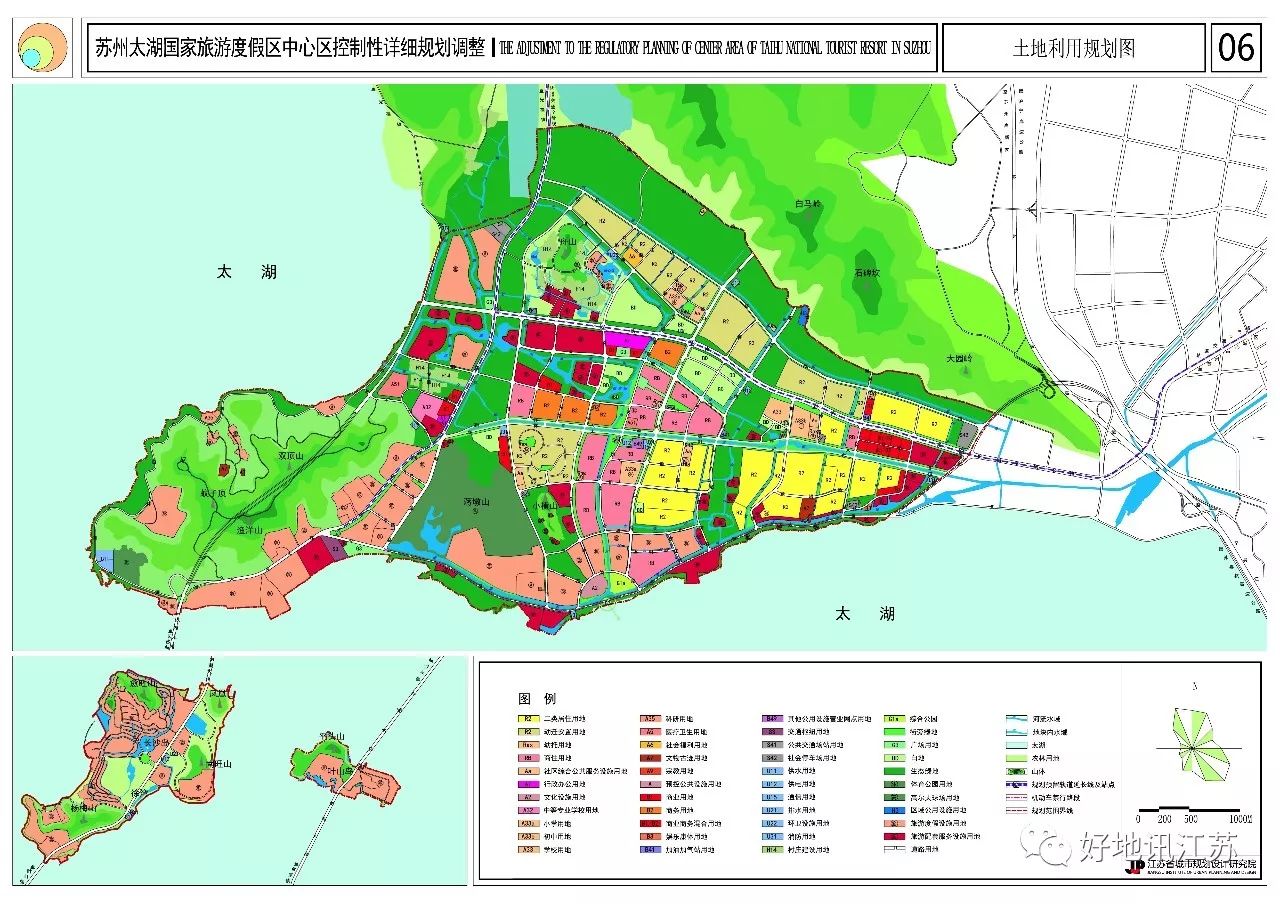Screen dimensions: 1280x904
Task: Click the circular planning logo beside the title
Action: 42,47
